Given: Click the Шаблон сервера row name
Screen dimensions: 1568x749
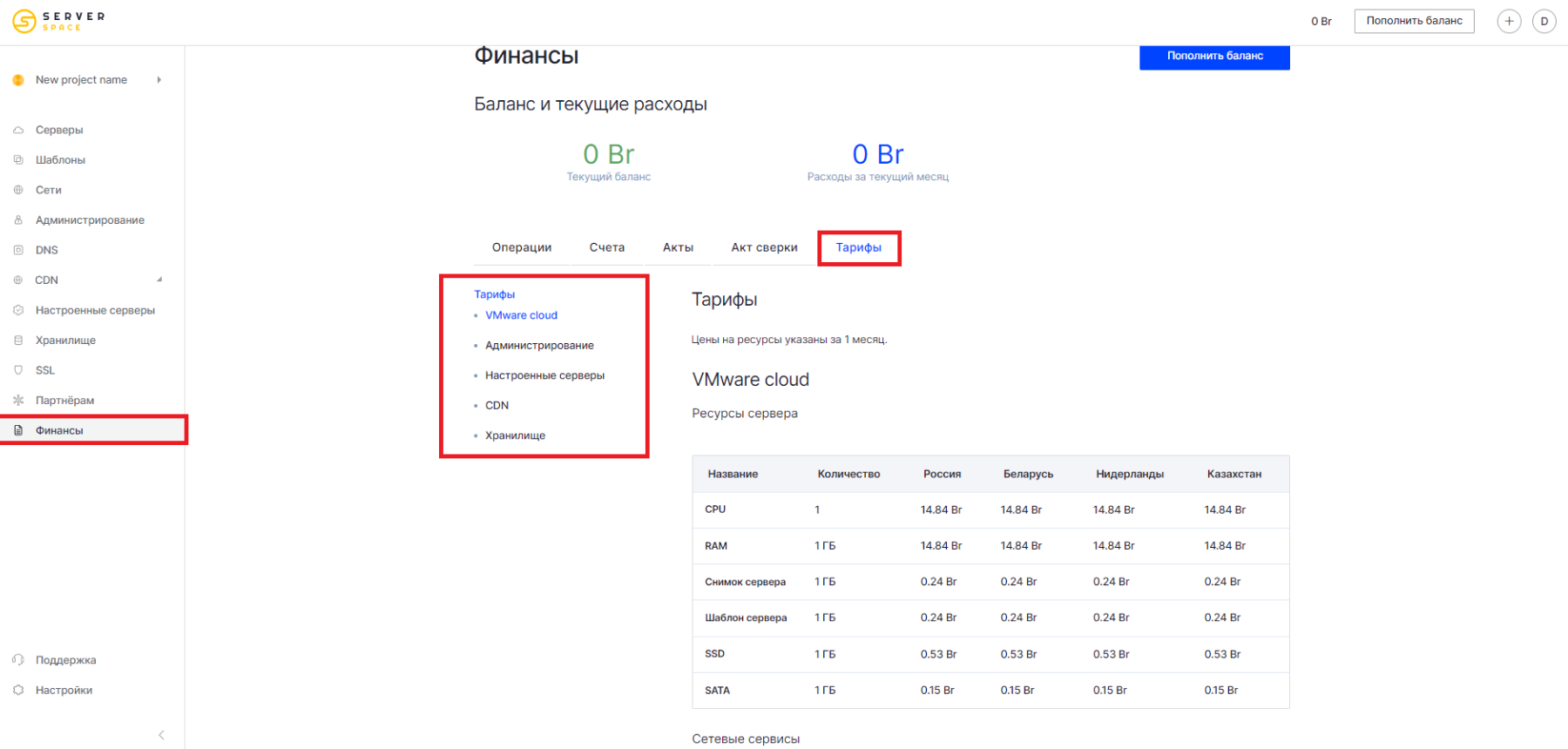Looking at the screenshot, I should (x=746, y=617).
